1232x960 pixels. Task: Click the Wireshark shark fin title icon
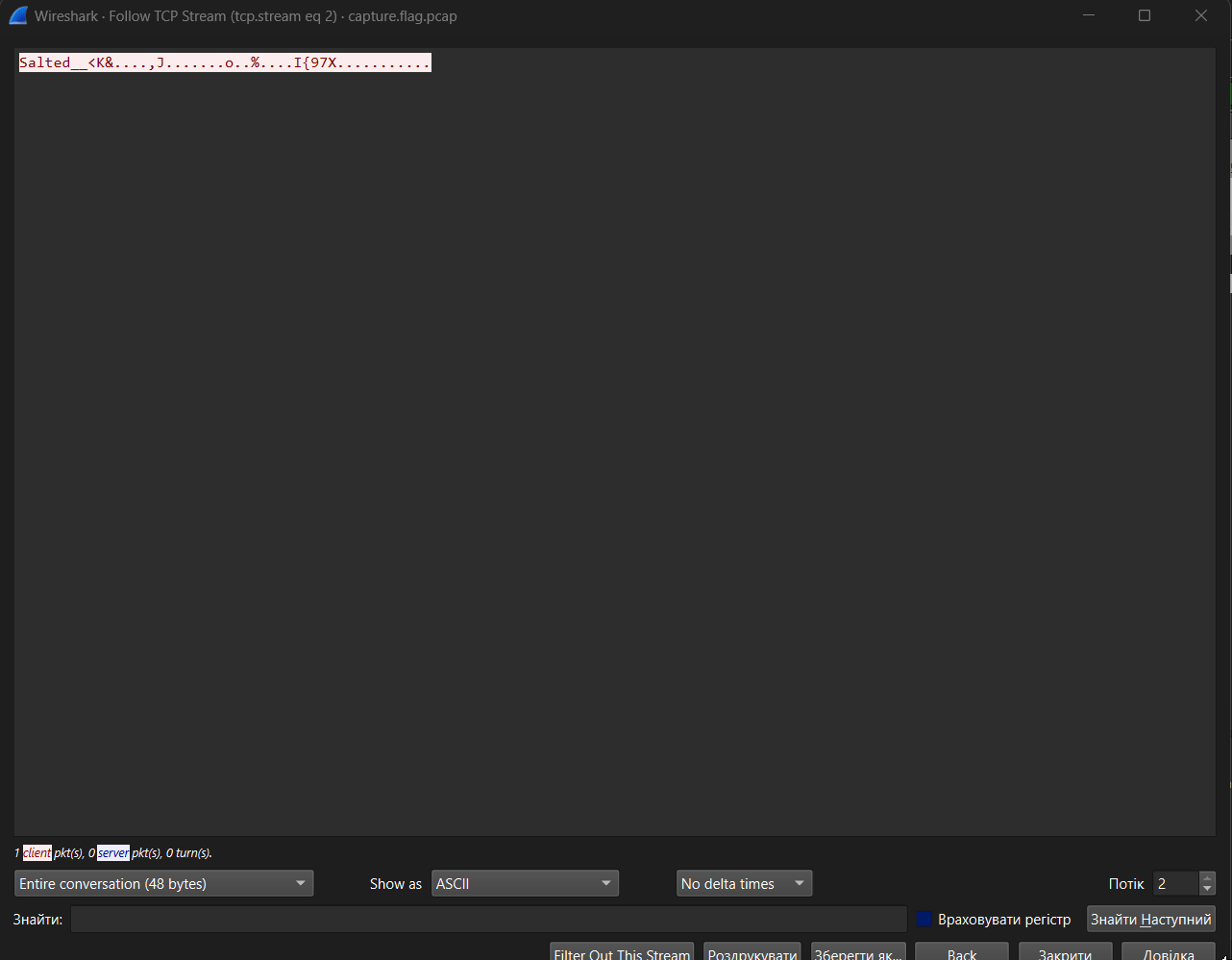point(17,16)
